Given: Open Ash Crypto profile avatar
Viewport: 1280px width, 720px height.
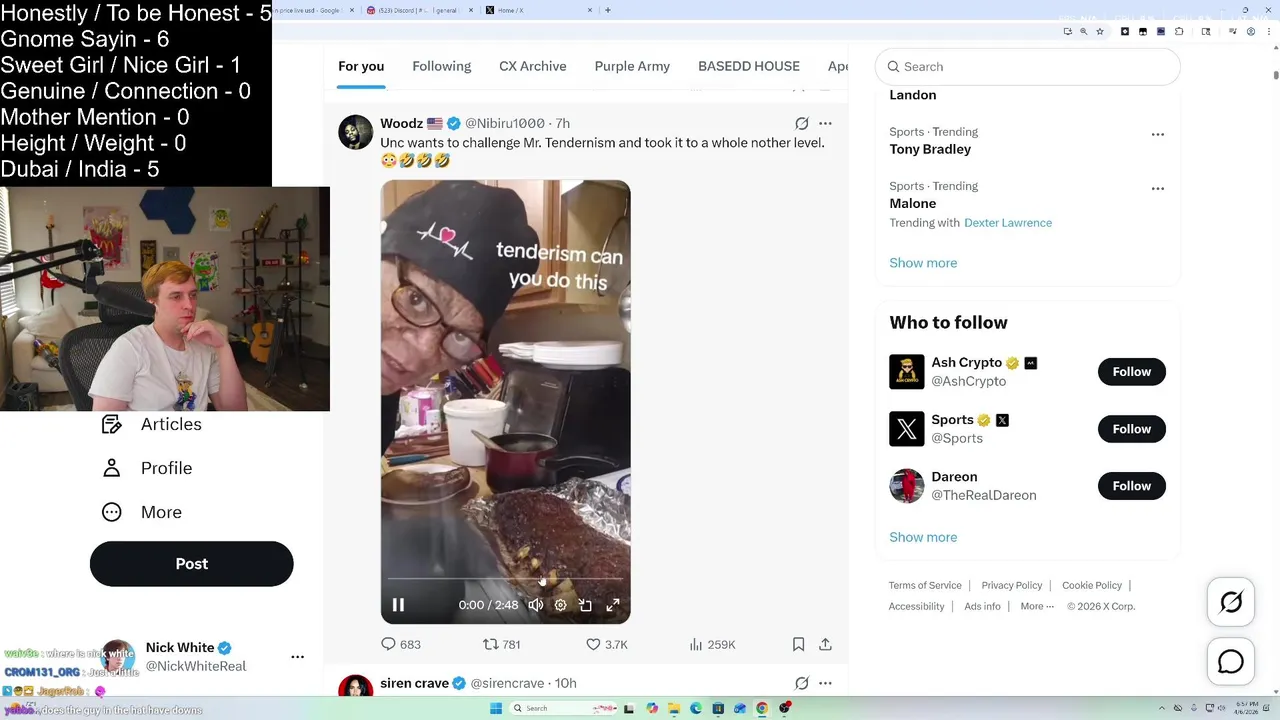Looking at the screenshot, I should [907, 372].
